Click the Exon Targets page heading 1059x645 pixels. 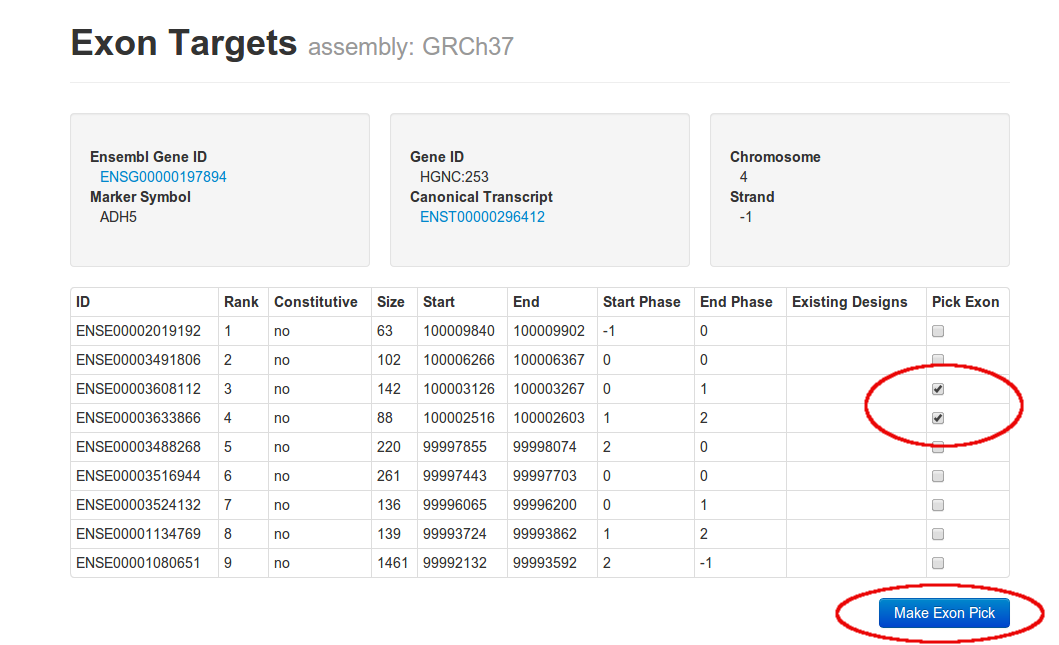184,43
